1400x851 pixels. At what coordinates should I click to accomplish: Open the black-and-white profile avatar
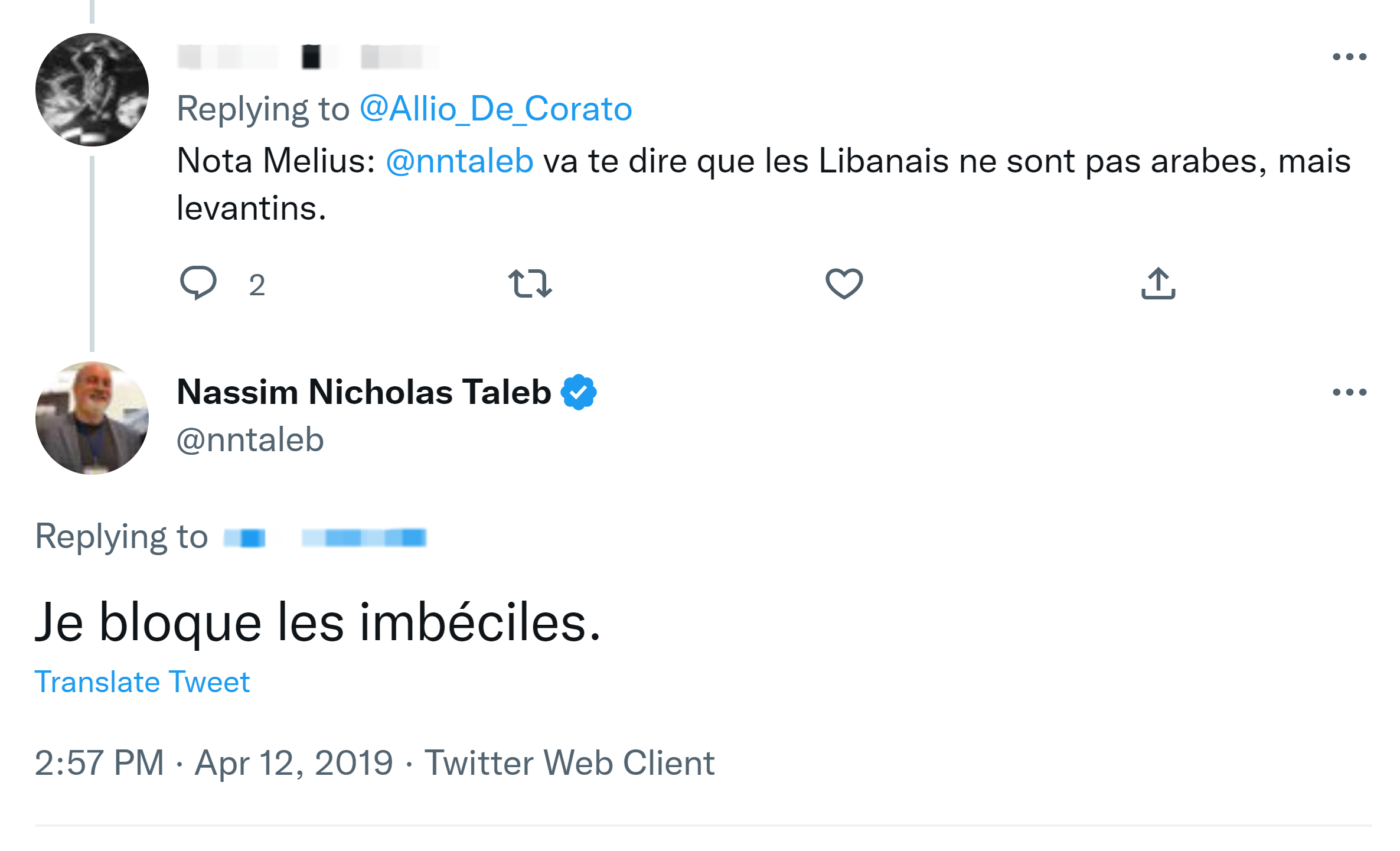(x=92, y=90)
